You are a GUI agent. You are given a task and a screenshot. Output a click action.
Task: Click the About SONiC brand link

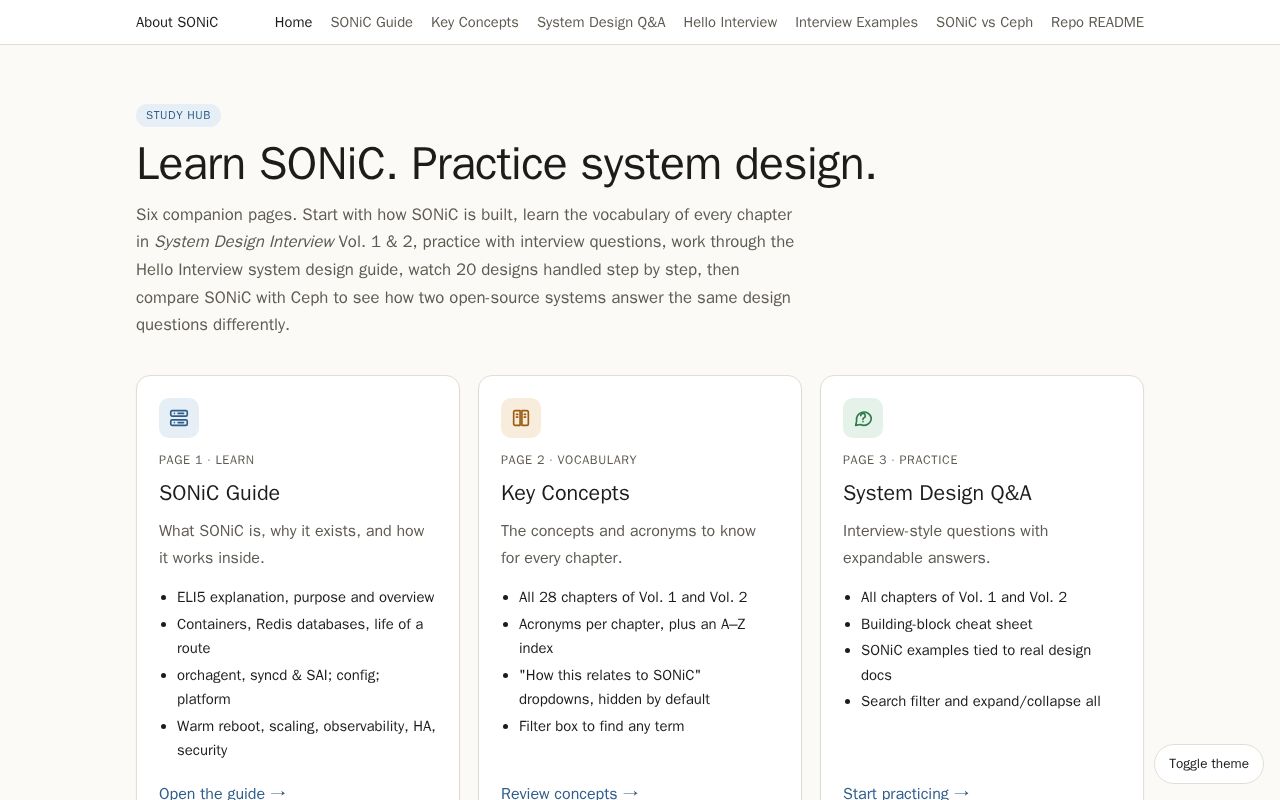[177, 22]
